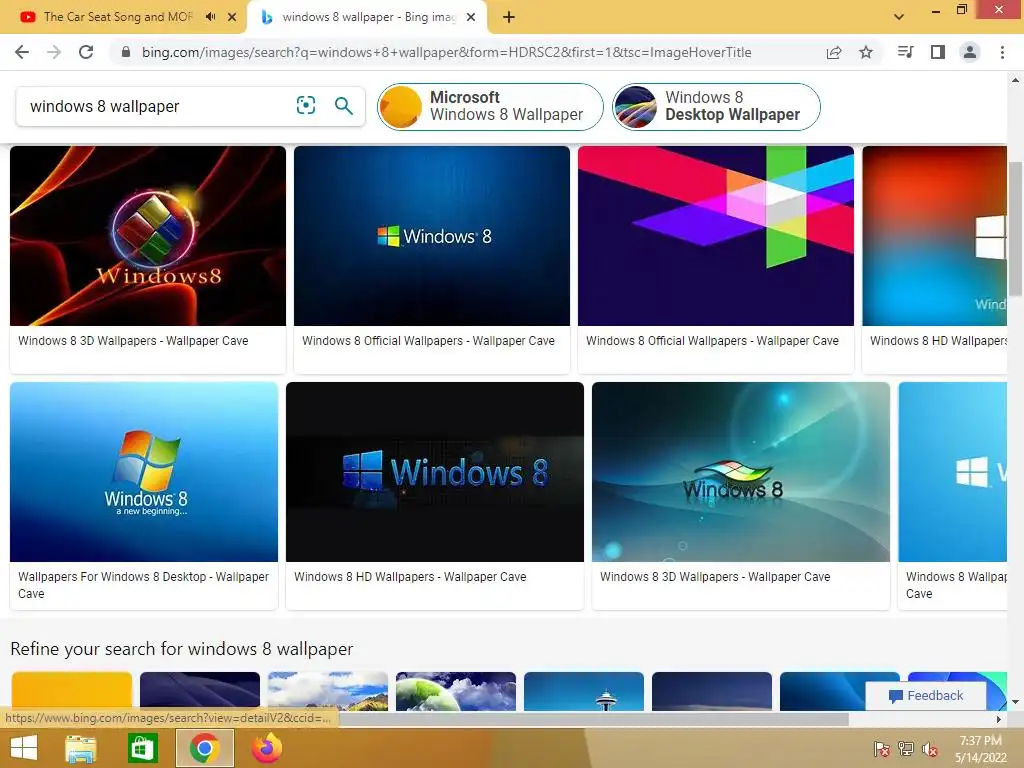
Task: Open network status tray icon
Action: click(x=906, y=749)
